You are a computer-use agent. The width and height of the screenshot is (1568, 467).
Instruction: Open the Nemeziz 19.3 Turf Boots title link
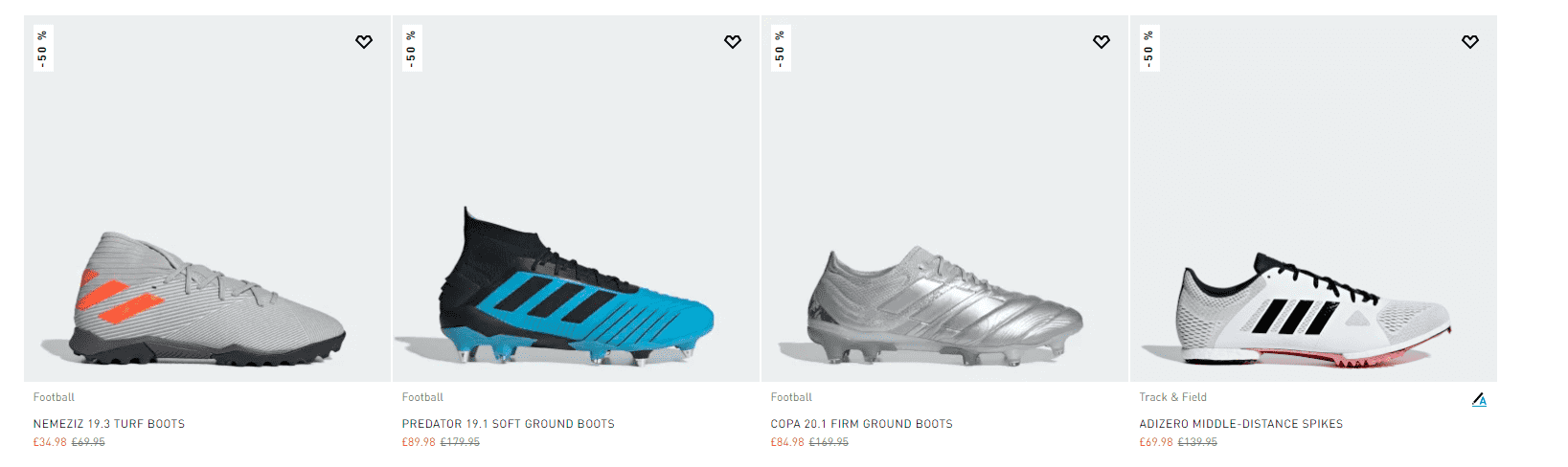coord(109,424)
